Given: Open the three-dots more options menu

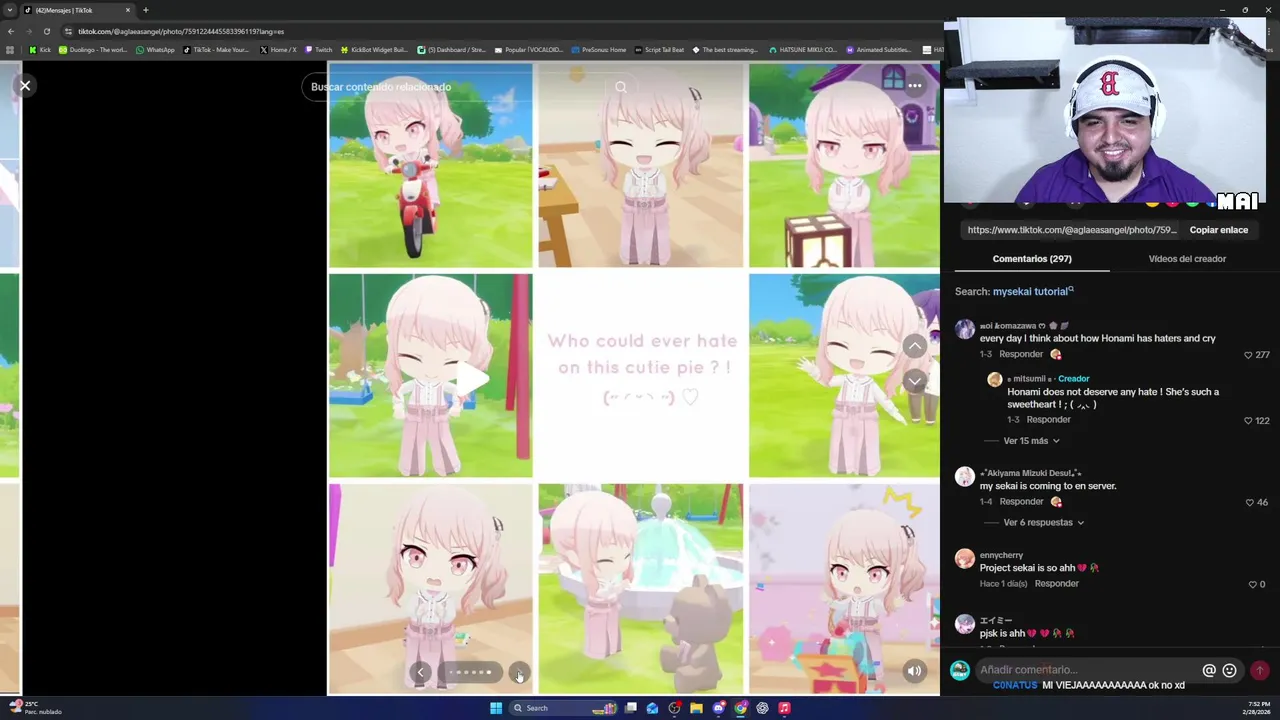Looking at the screenshot, I should 914,86.
